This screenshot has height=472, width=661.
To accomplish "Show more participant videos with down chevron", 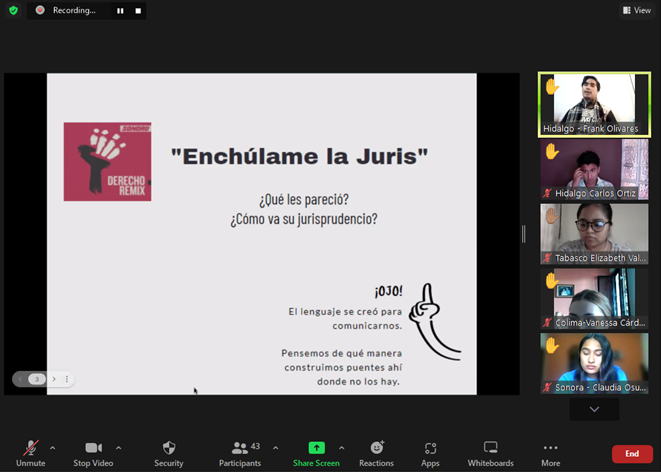I will [594, 409].
